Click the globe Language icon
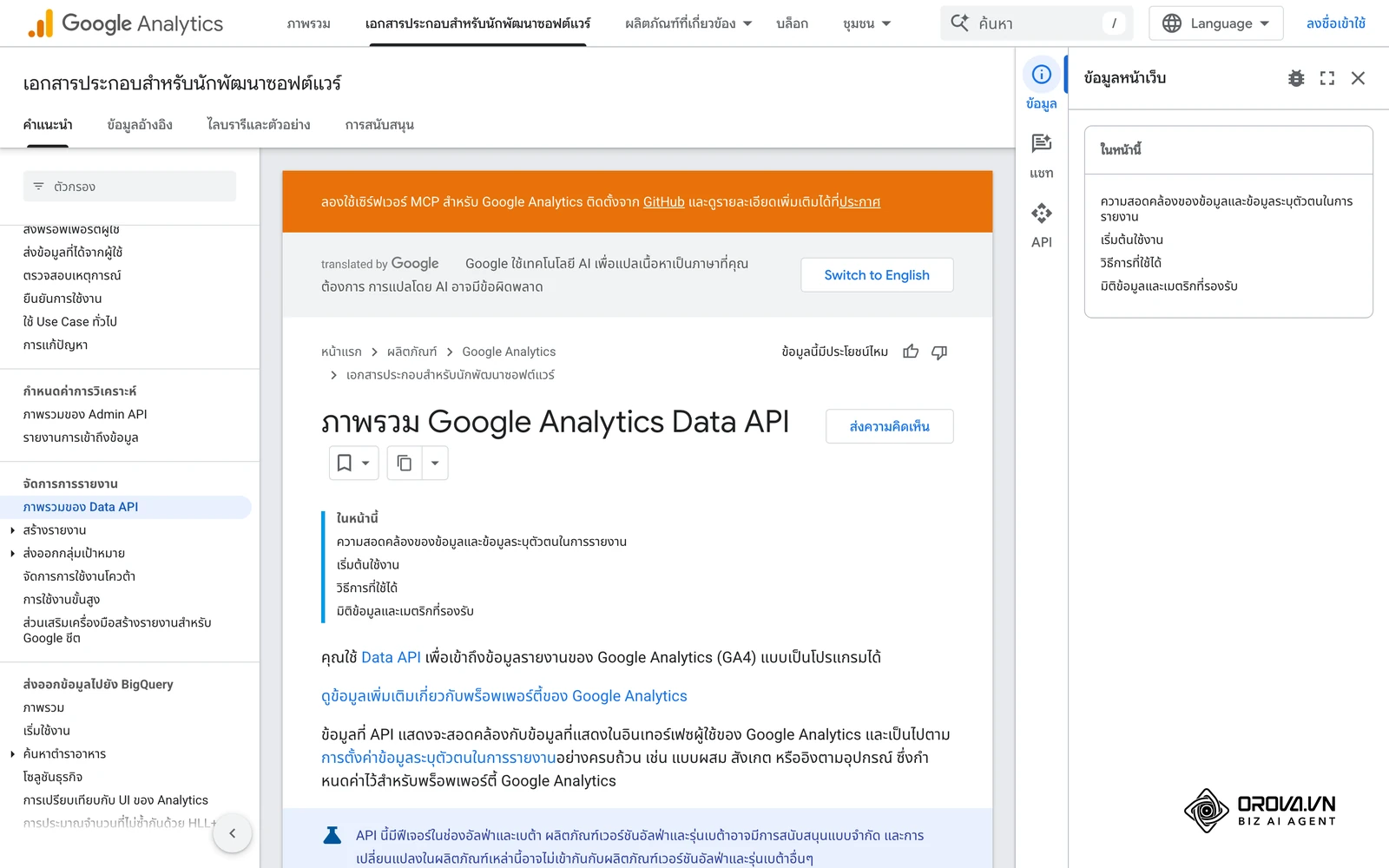 [1172, 23]
